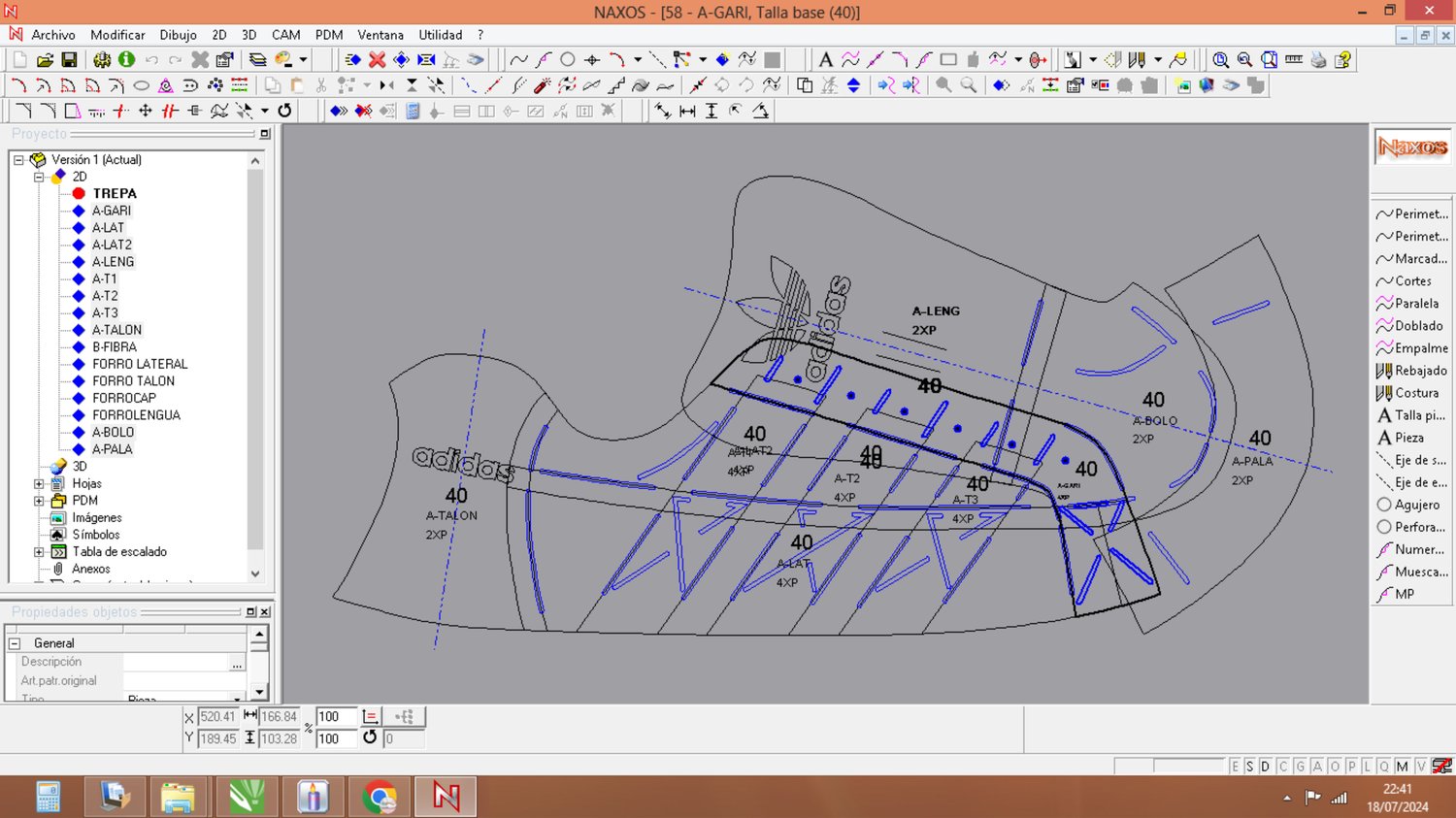Select the curve line drawing tool
The width and height of the screenshot is (1456, 818).
pyautogui.click(x=519, y=60)
